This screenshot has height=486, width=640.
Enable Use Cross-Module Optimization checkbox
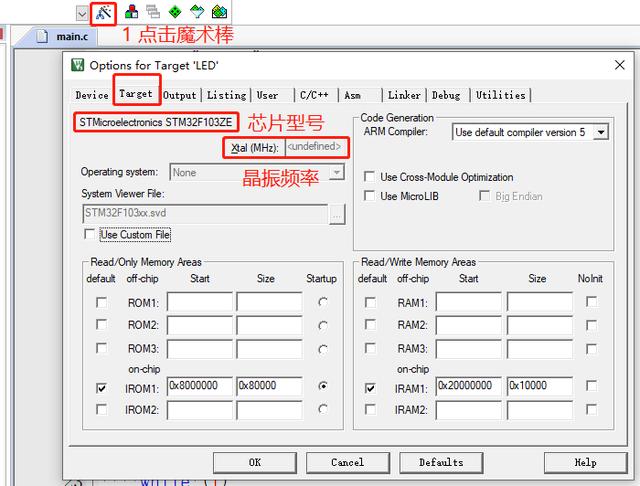pos(369,177)
